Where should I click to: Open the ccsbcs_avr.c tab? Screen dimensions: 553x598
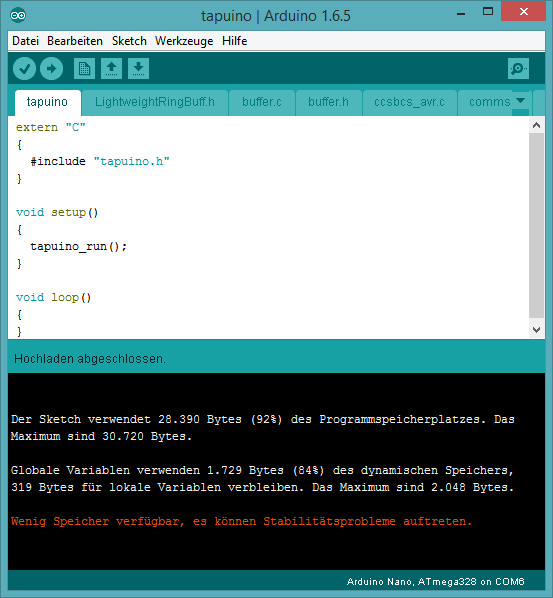[409, 102]
